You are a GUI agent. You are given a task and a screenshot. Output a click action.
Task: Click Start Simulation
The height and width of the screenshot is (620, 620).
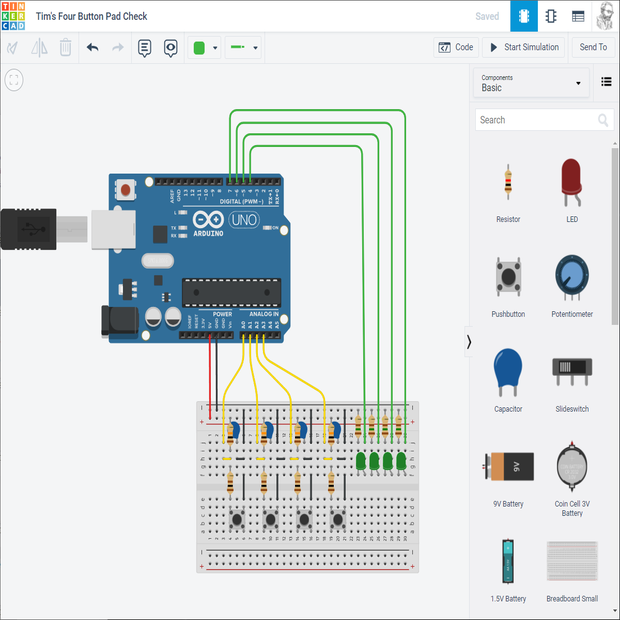[x=523, y=47]
